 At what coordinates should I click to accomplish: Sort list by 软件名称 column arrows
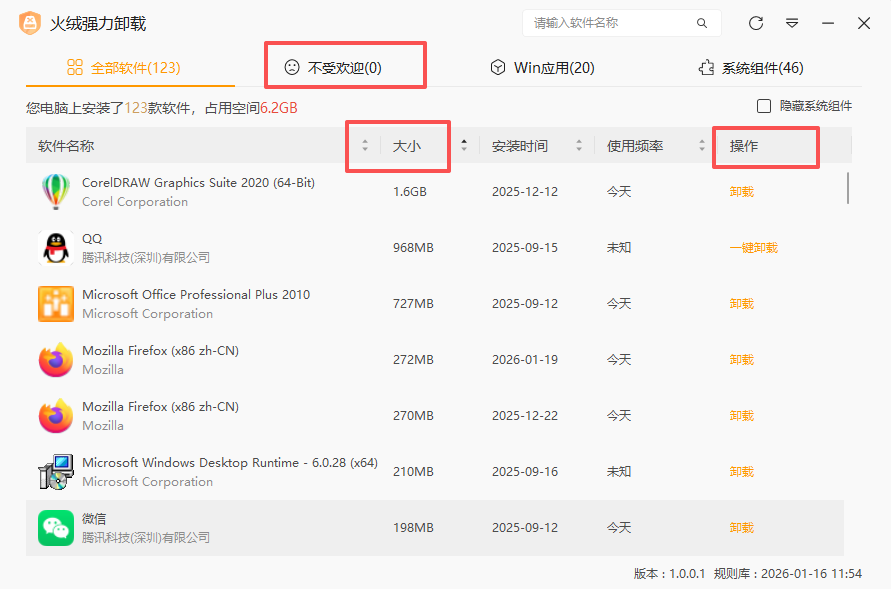coord(365,146)
